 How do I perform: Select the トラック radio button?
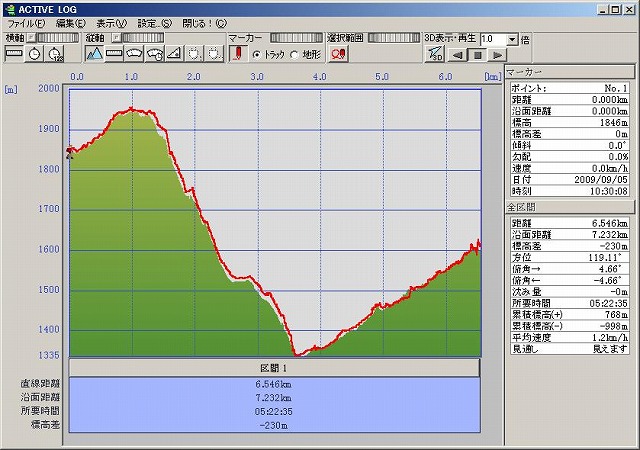pyautogui.click(x=257, y=54)
